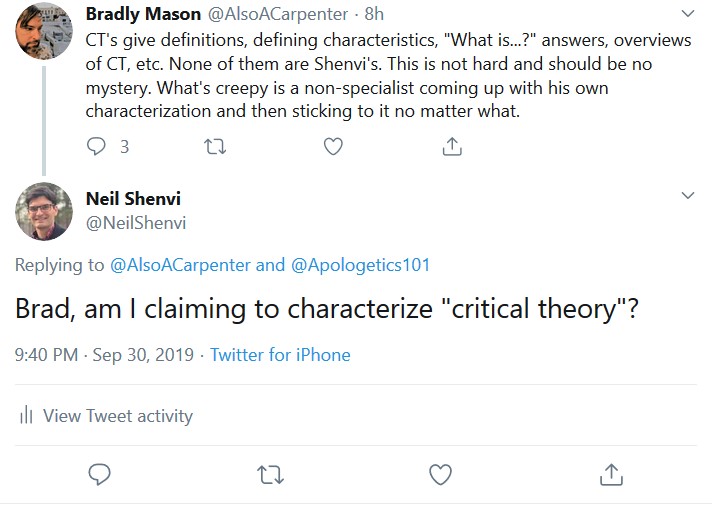Like Neil Shenvi's tweet

(x=440, y=473)
